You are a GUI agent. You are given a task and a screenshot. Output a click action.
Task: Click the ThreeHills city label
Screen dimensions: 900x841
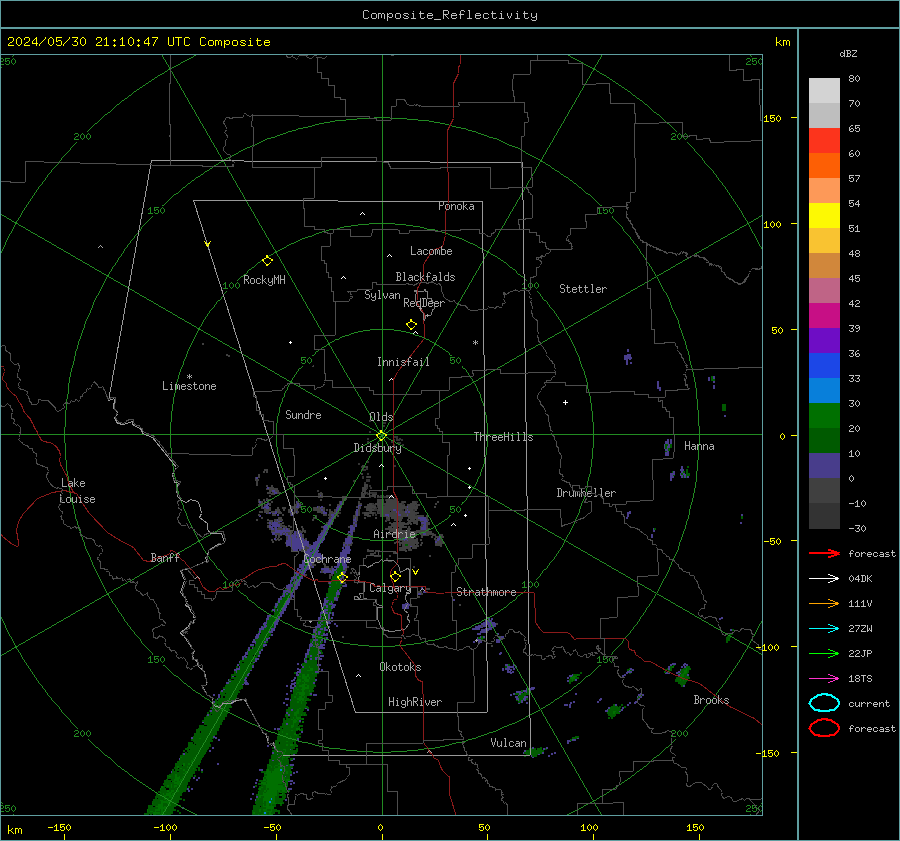click(503, 437)
